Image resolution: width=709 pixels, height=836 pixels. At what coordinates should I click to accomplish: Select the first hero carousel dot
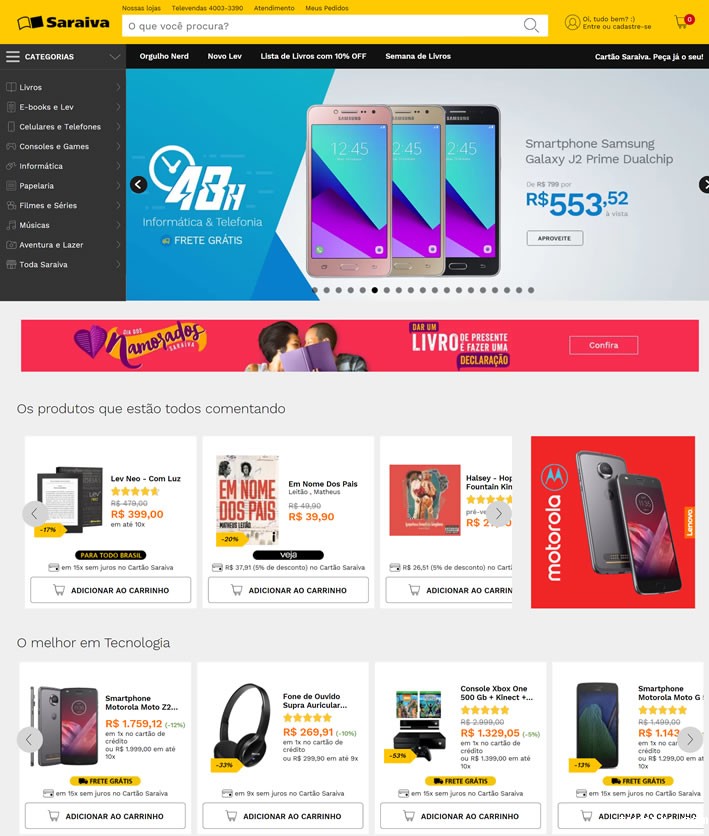(x=315, y=290)
